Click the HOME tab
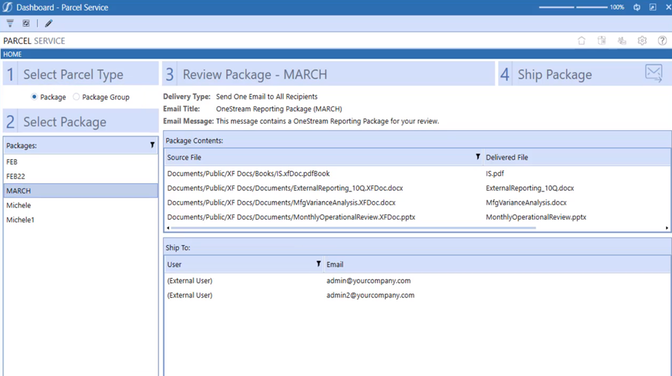This screenshot has height=376, width=672. 12,54
